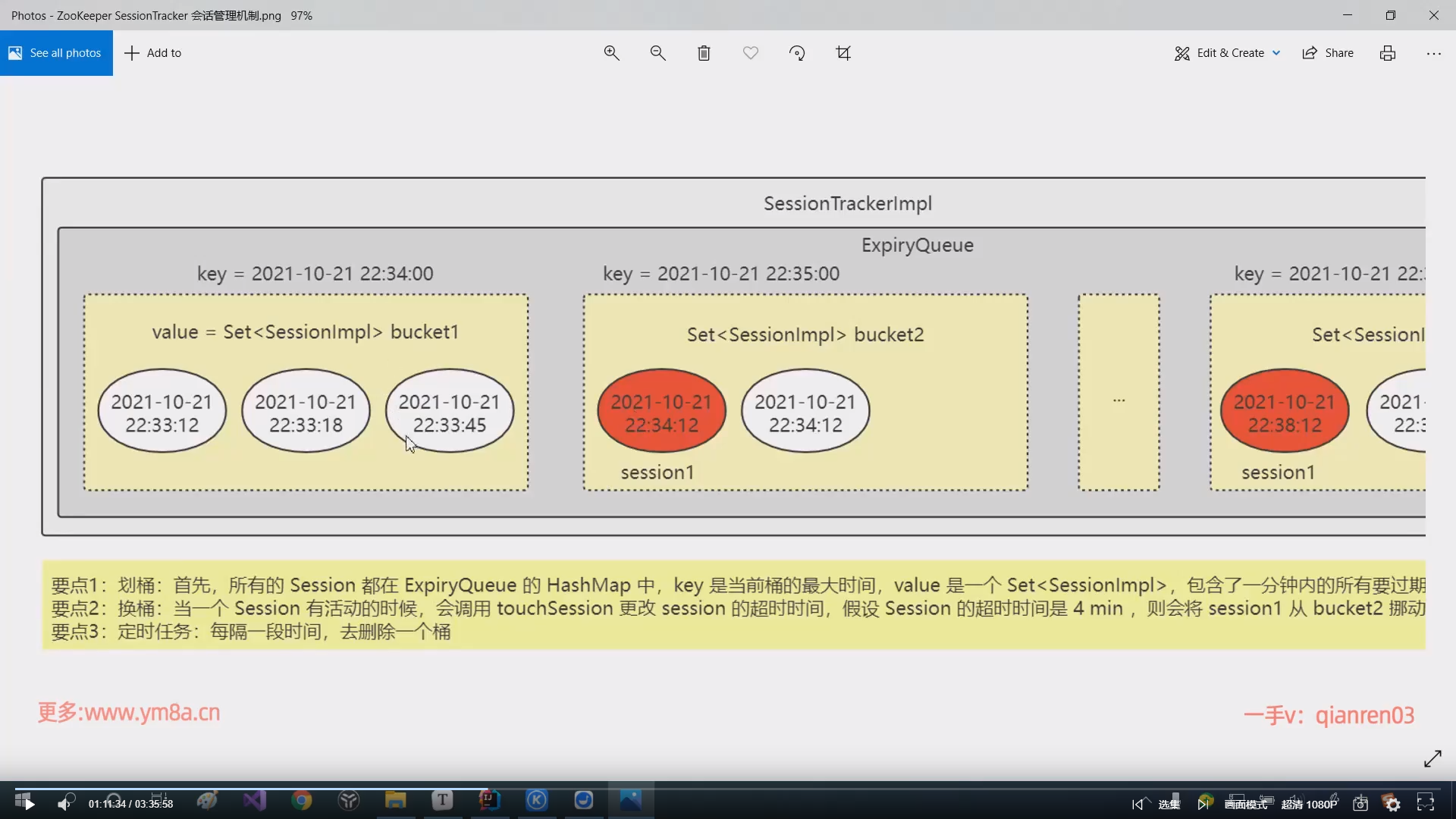The image size is (1456, 819).
Task: Enter full screen with the diagonal arrow icon
Action: (1432, 758)
